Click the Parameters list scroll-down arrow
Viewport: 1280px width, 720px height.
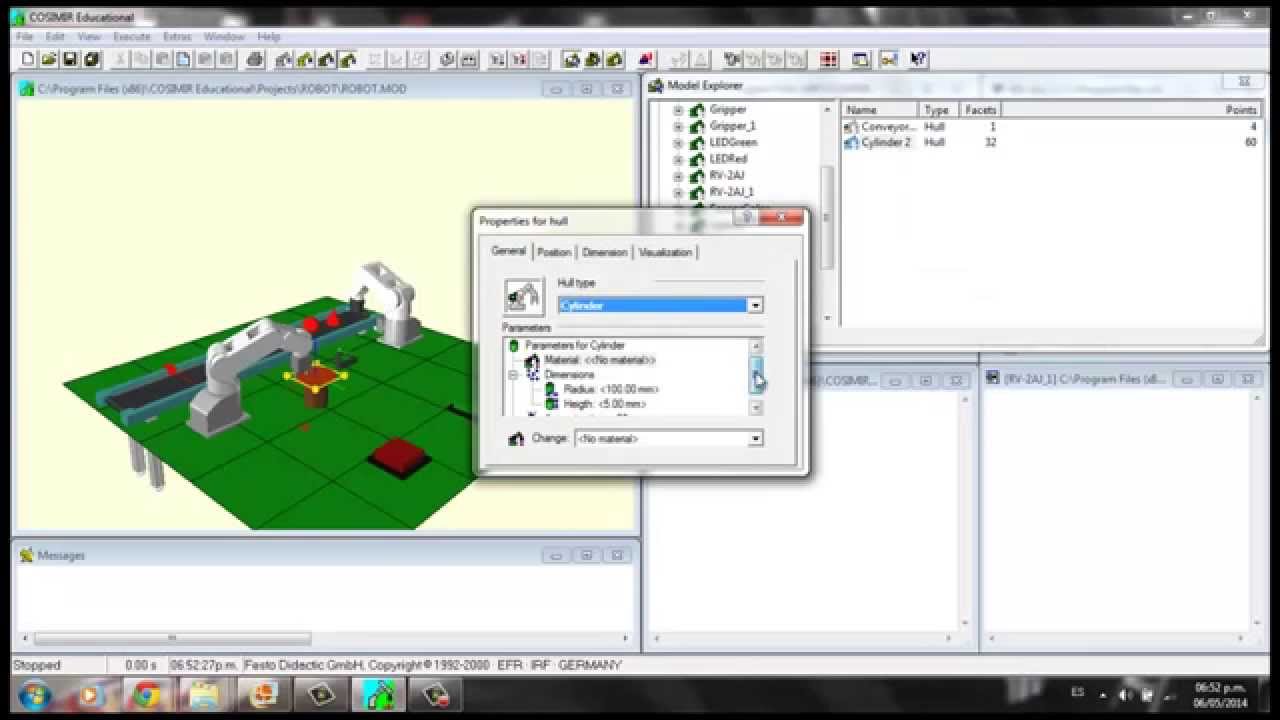point(756,407)
